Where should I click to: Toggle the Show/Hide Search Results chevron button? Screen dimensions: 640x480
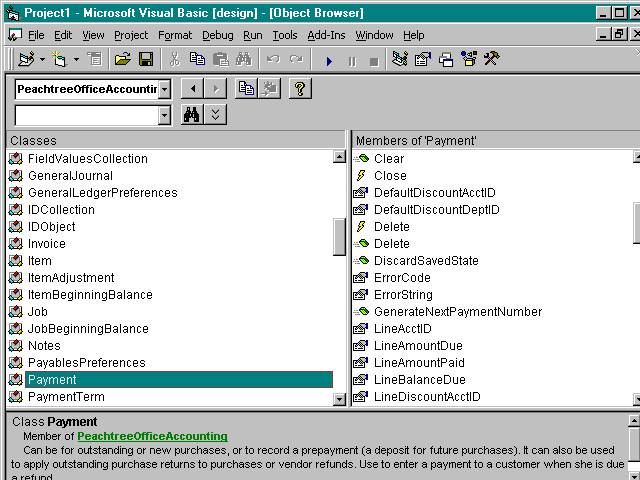tap(216, 115)
